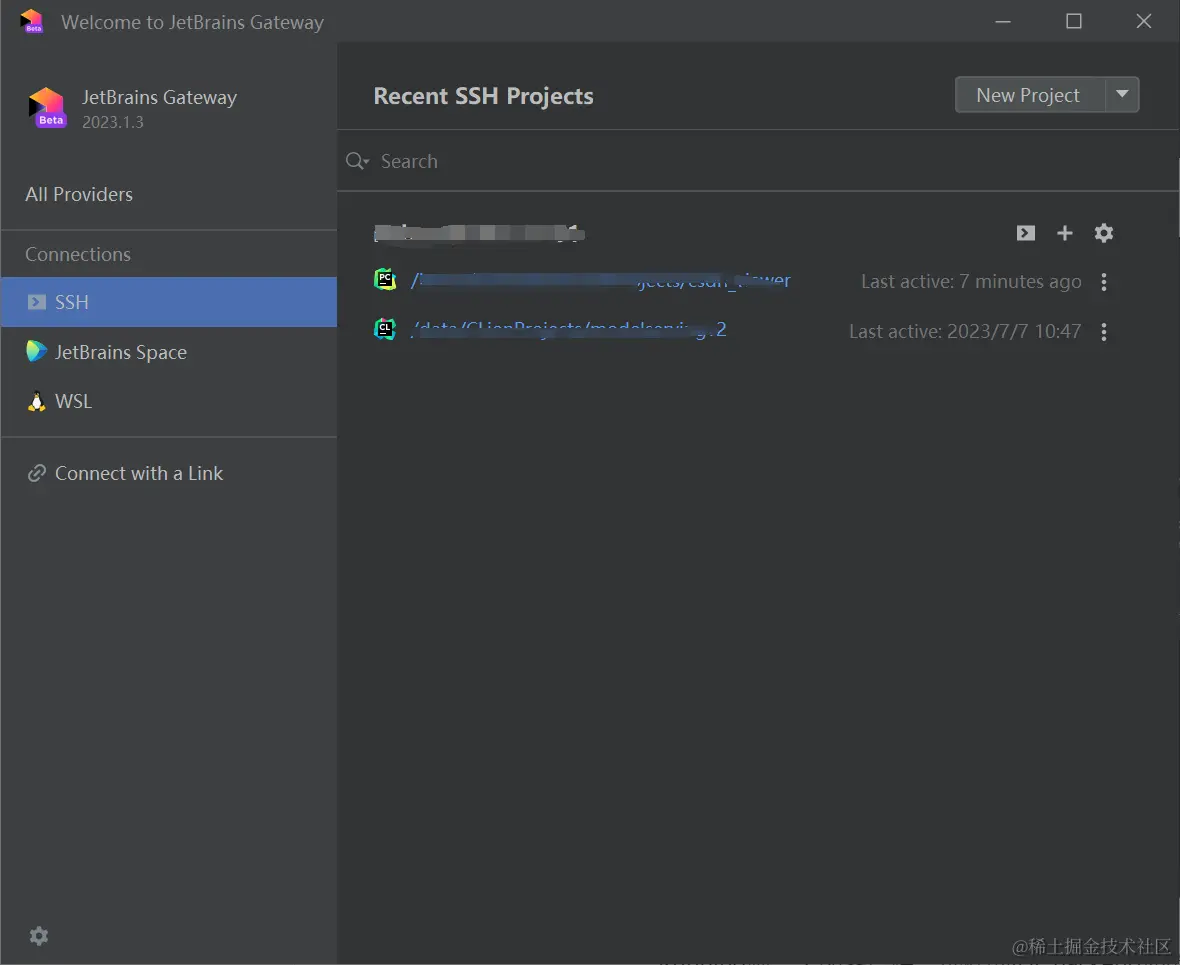Click 'Last active: 2023/7/7 10:47' text
This screenshot has width=1180, height=965.
tap(965, 331)
